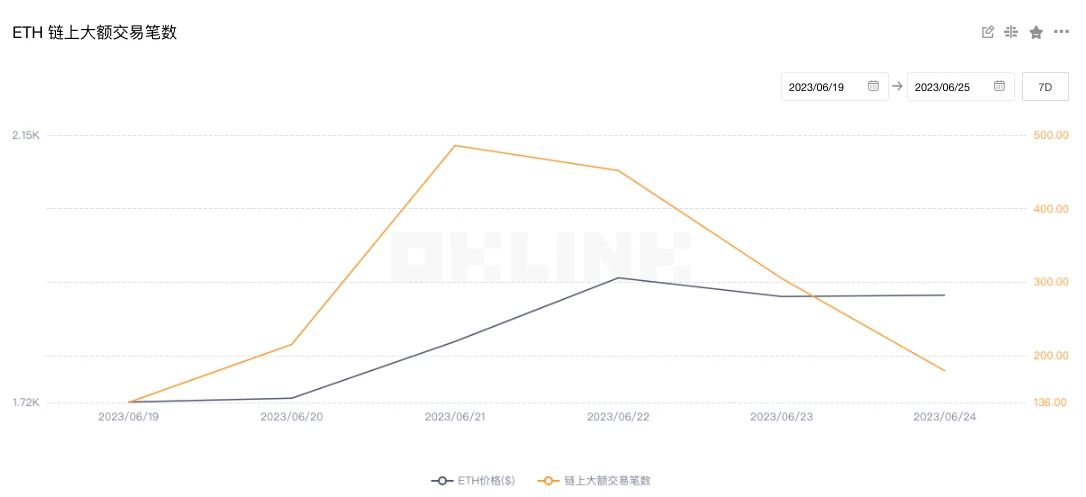Click the ETH price point at 2023/06/22

coord(618,278)
